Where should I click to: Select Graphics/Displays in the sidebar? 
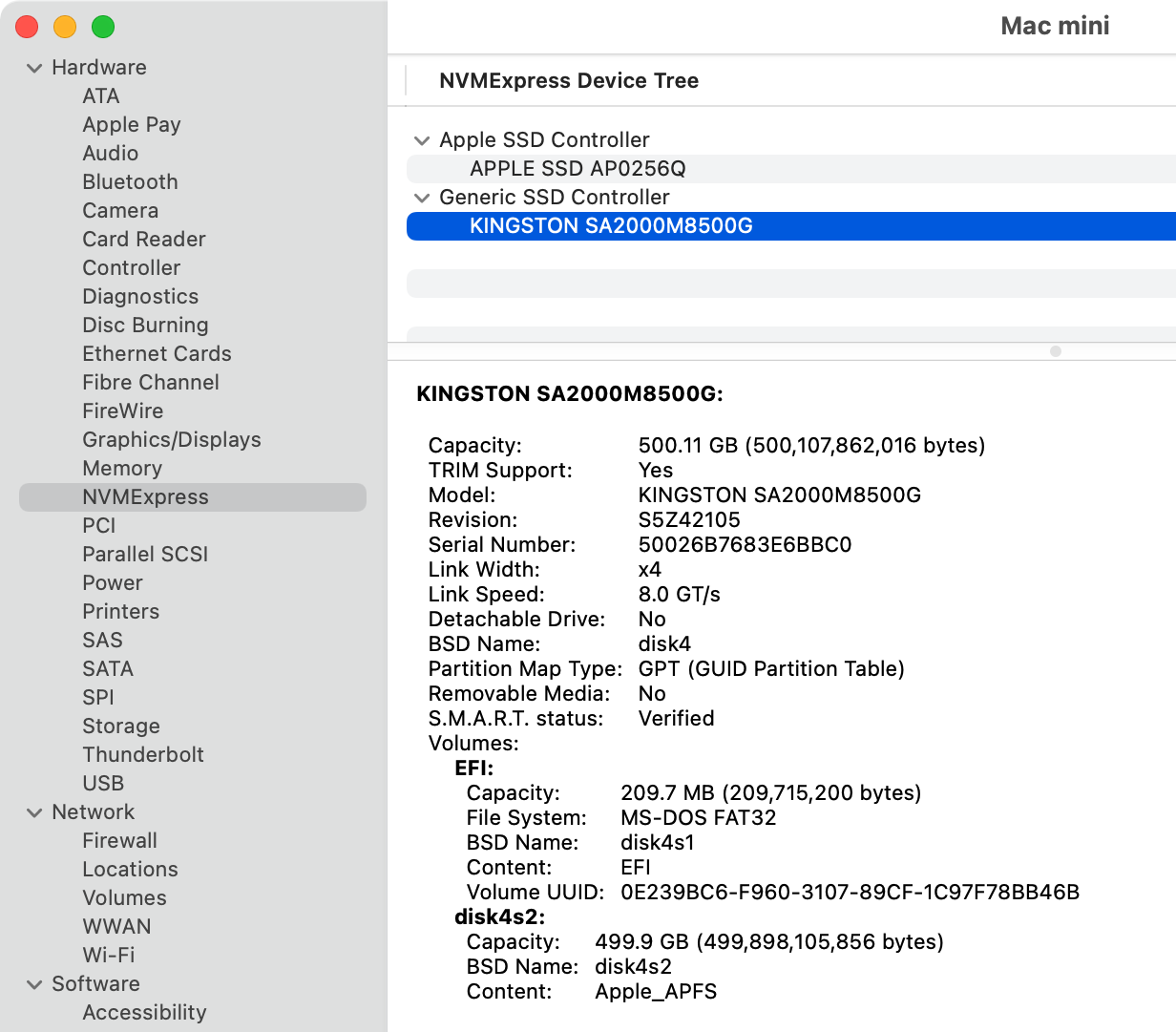click(172, 440)
